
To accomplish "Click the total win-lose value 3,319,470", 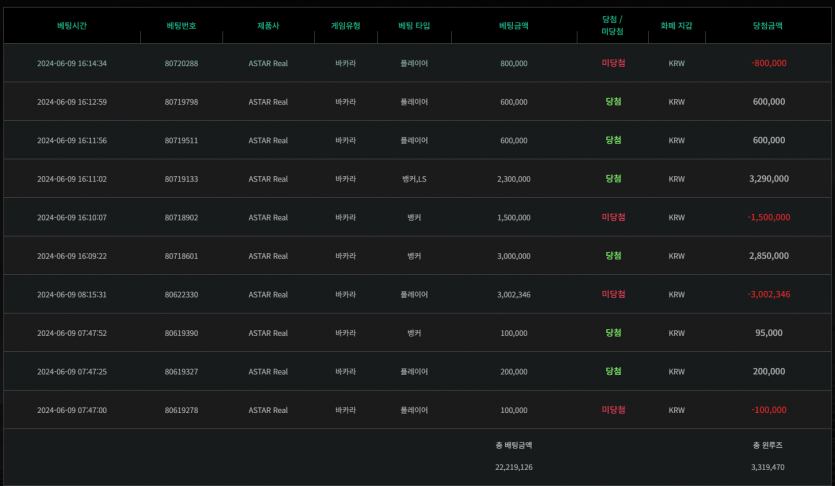I will (x=768, y=467).
